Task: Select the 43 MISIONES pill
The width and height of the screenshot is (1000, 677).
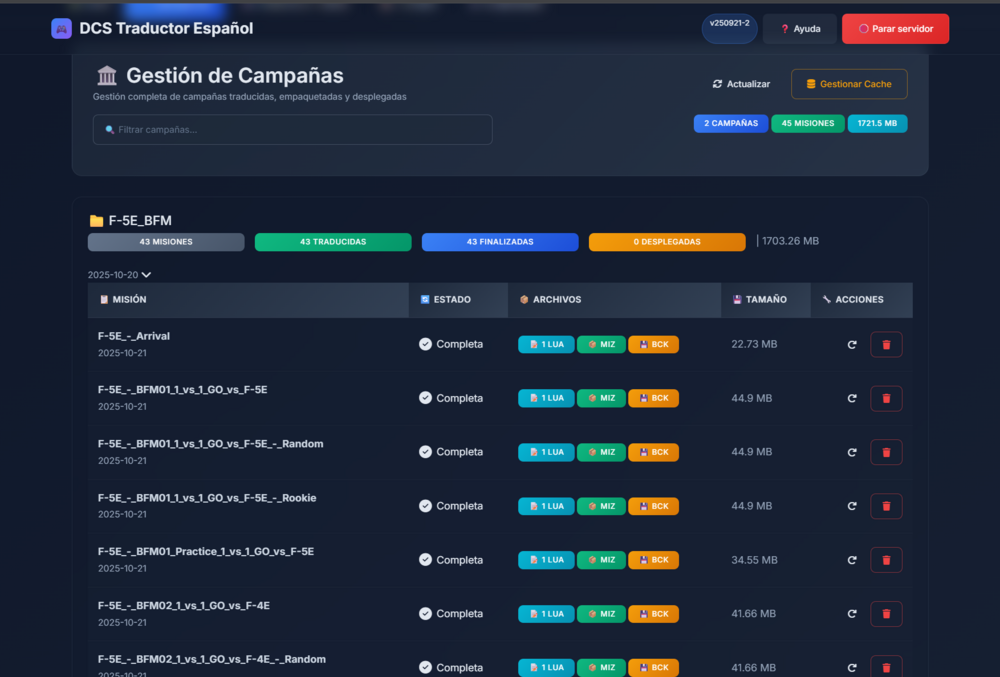Action: pos(166,242)
